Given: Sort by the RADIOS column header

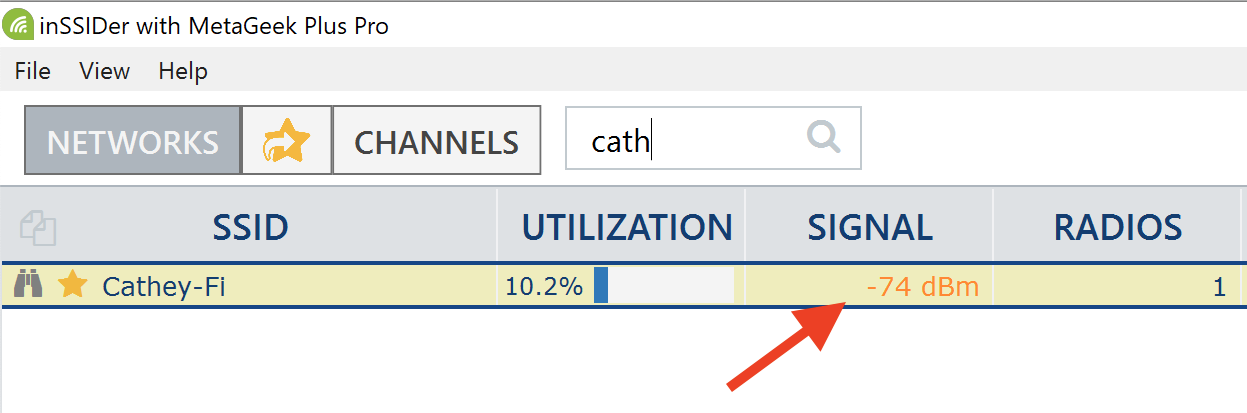Looking at the screenshot, I should click(1118, 228).
